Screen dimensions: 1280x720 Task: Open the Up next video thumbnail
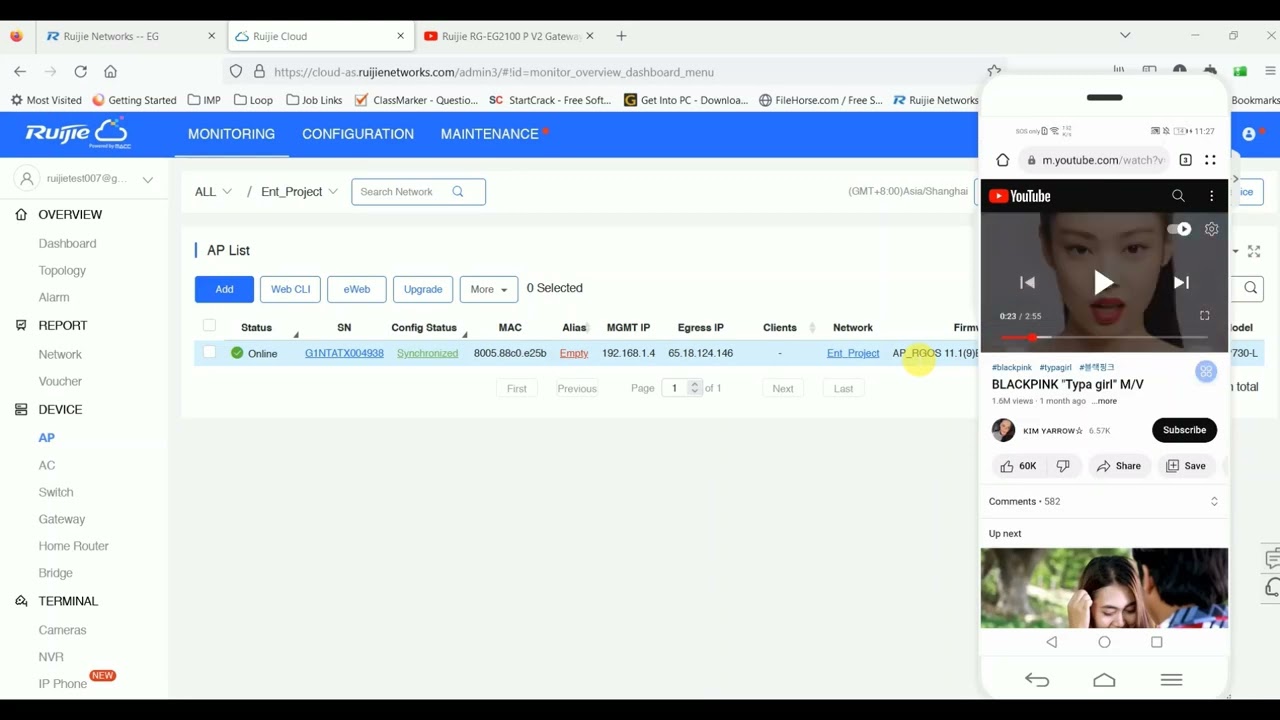click(x=1104, y=588)
